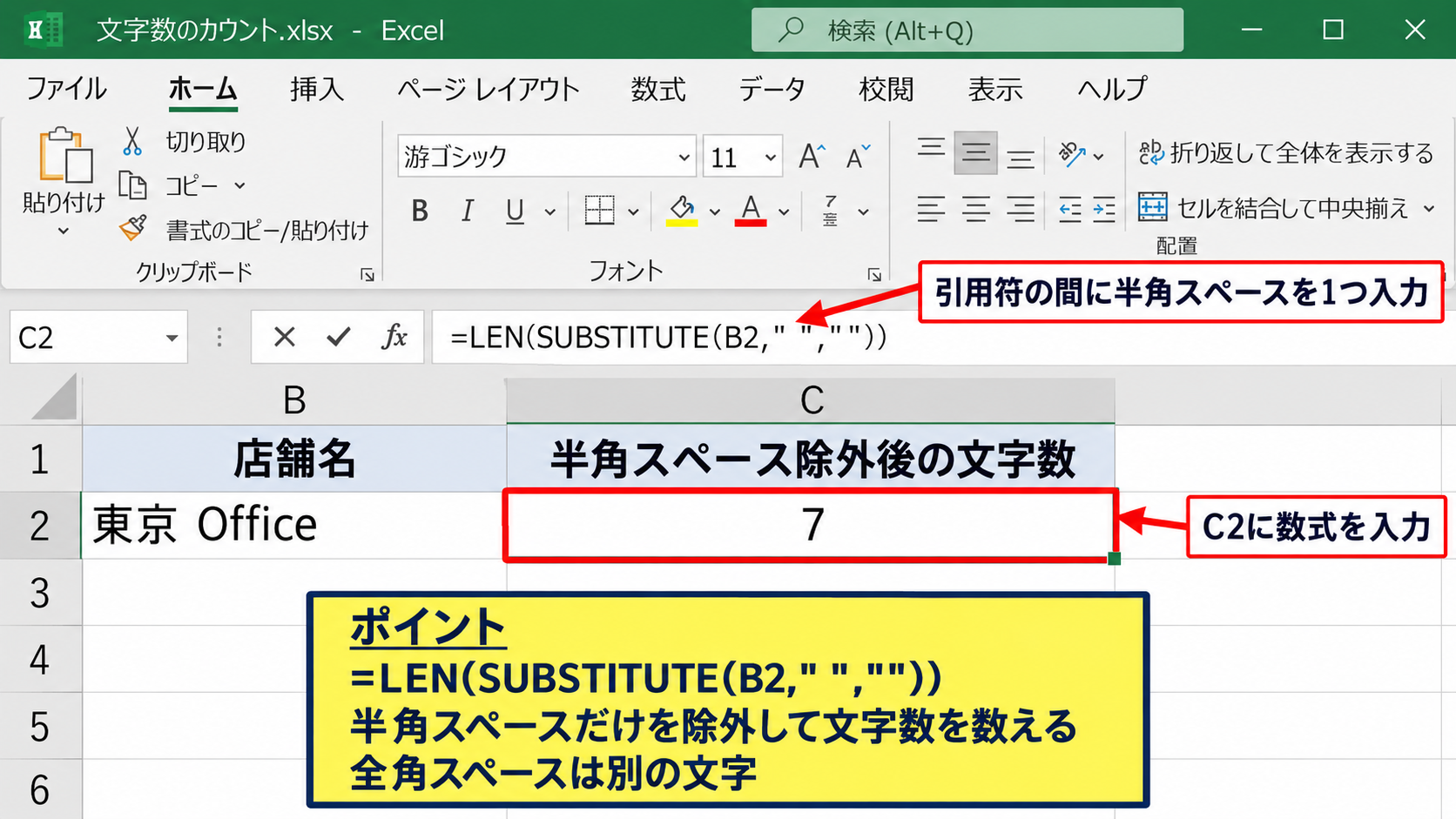Toggle Italic formatting

tap(468, 211)
